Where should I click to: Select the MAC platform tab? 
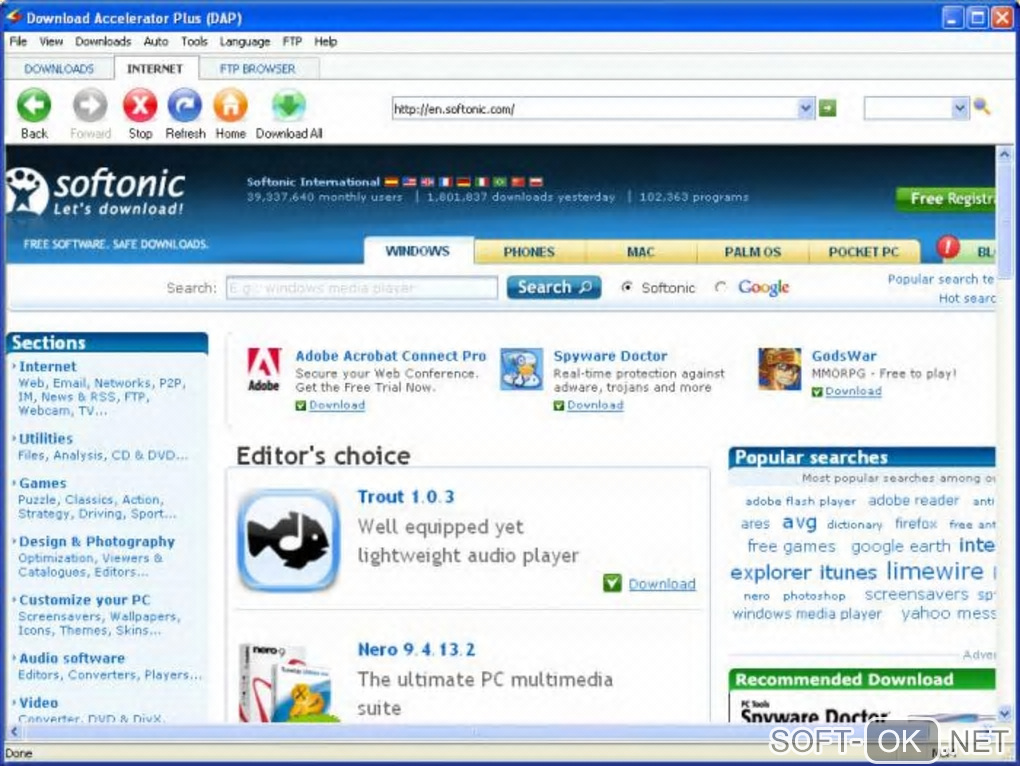[x=641, y=252]
